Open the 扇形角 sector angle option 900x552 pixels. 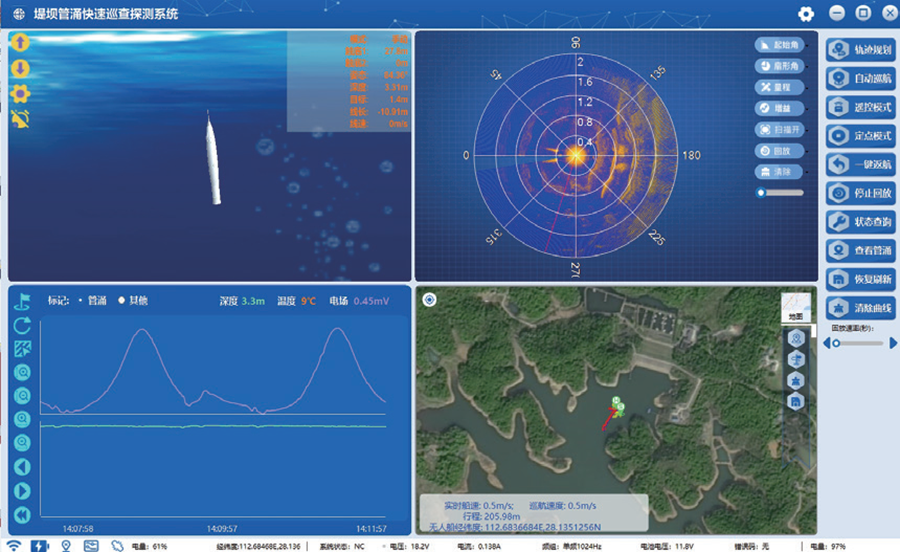point(779,66)
